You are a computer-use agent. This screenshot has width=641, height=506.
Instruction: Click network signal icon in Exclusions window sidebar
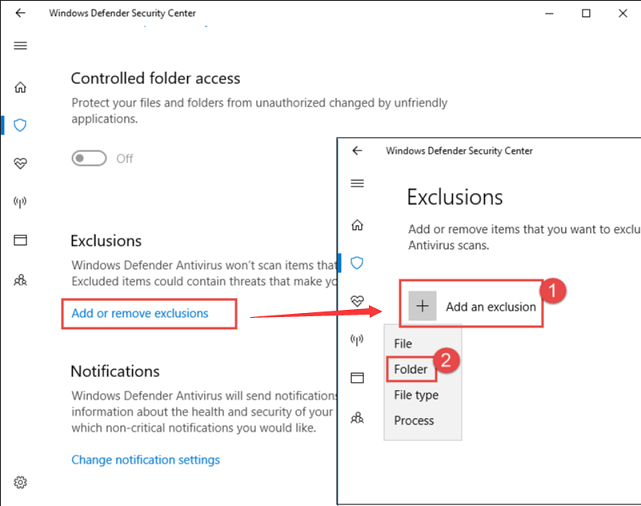(357, 339)
